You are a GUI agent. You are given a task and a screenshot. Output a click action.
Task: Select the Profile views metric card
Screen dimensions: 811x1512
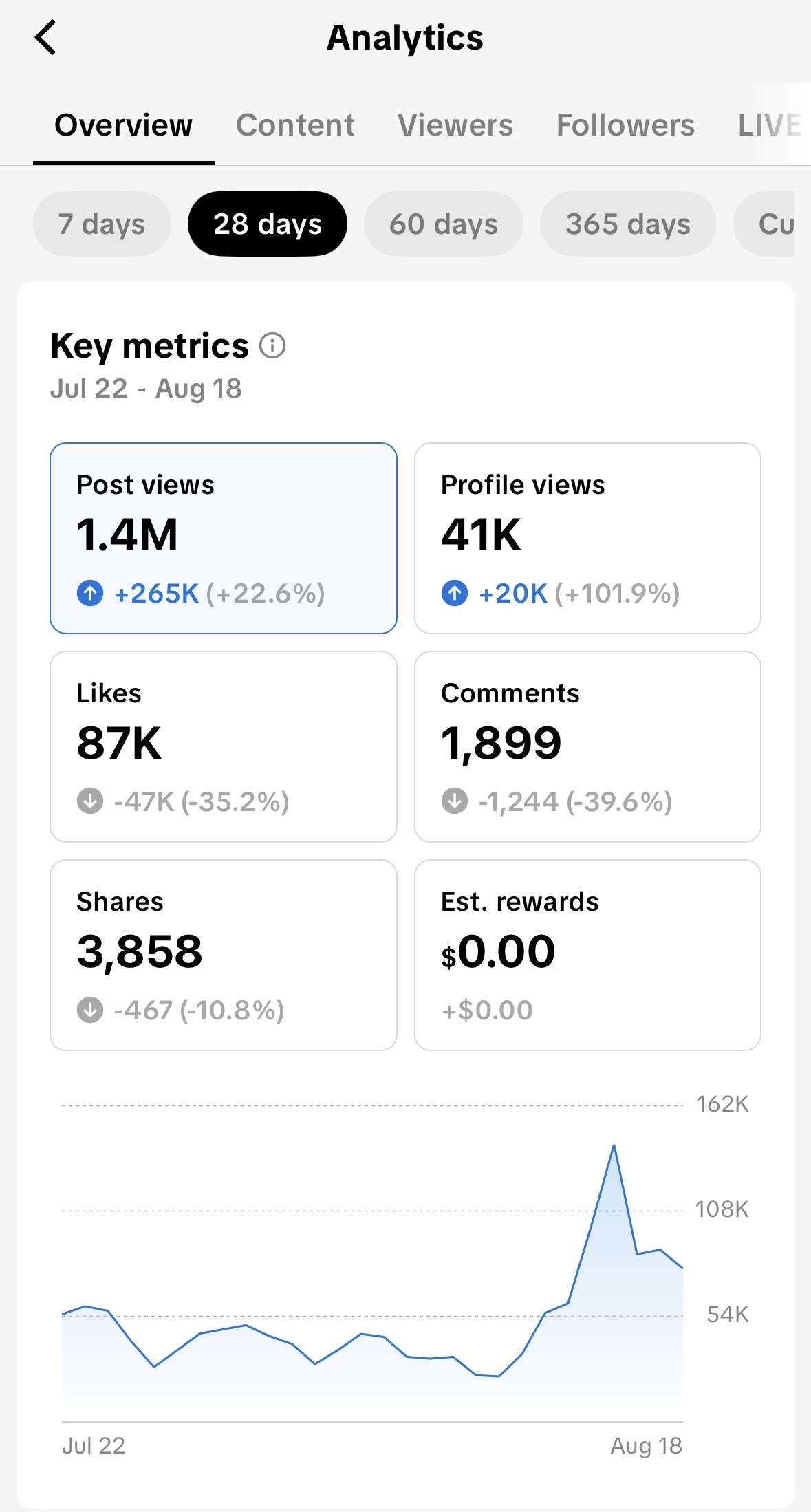tap(587, 538)
